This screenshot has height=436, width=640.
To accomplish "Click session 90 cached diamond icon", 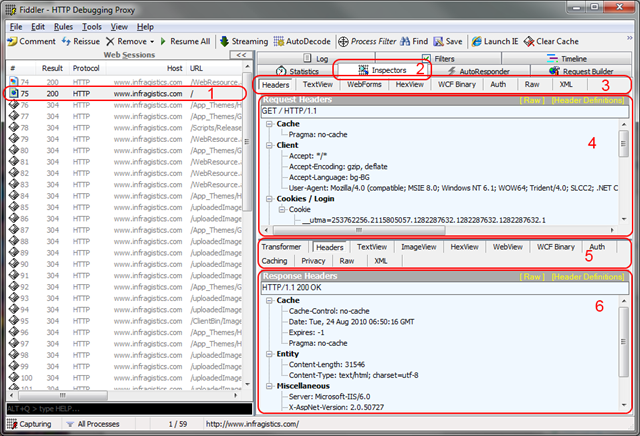I will [14, 264].
